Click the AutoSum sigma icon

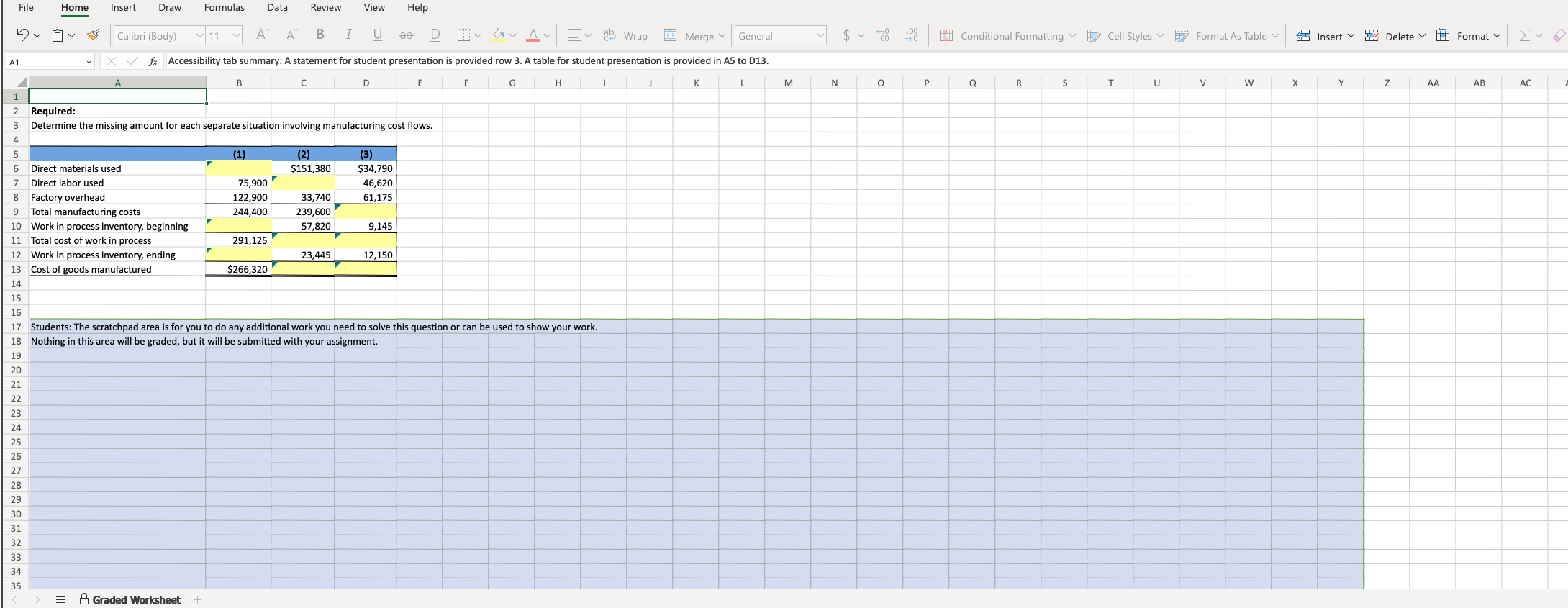point(1524,35)
